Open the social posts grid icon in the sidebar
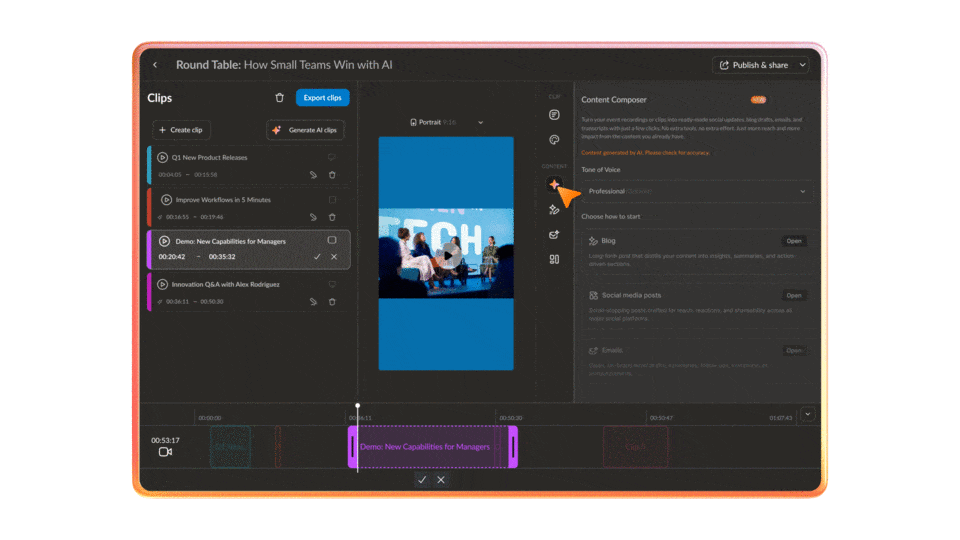This screenshot has width=960, height=540. point(554,260)
